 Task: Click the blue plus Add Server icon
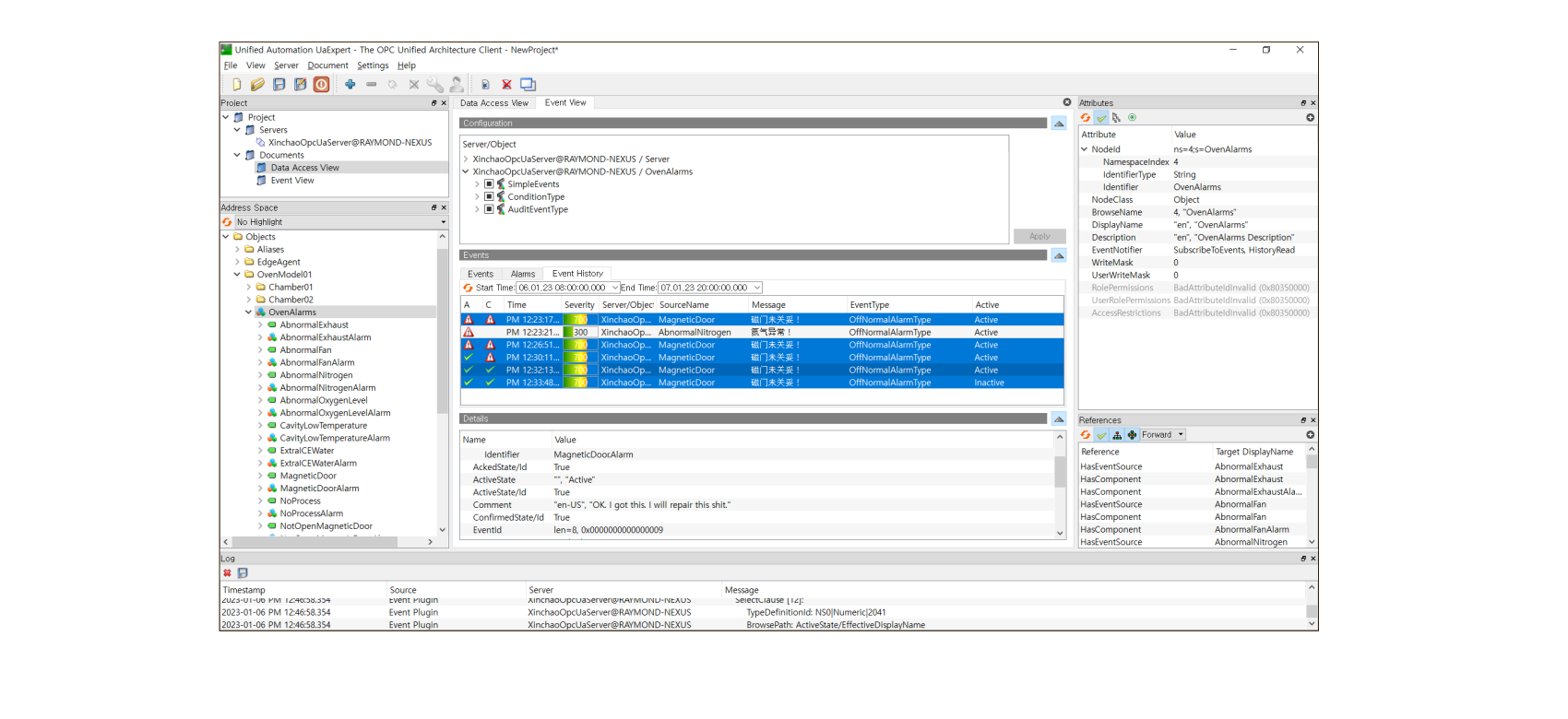(x=350, y=84)
